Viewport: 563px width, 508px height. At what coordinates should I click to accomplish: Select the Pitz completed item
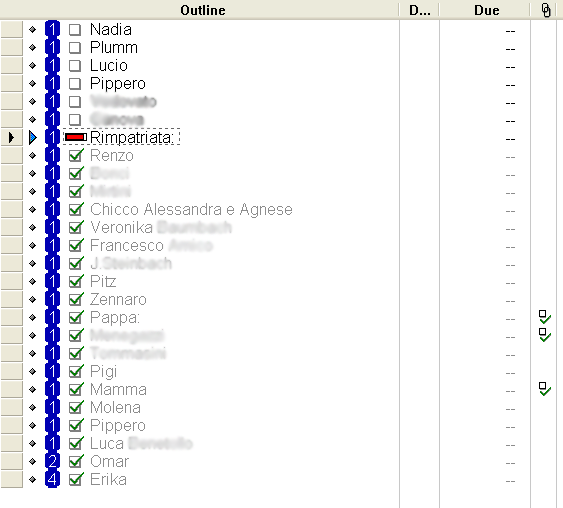(103, 281)
